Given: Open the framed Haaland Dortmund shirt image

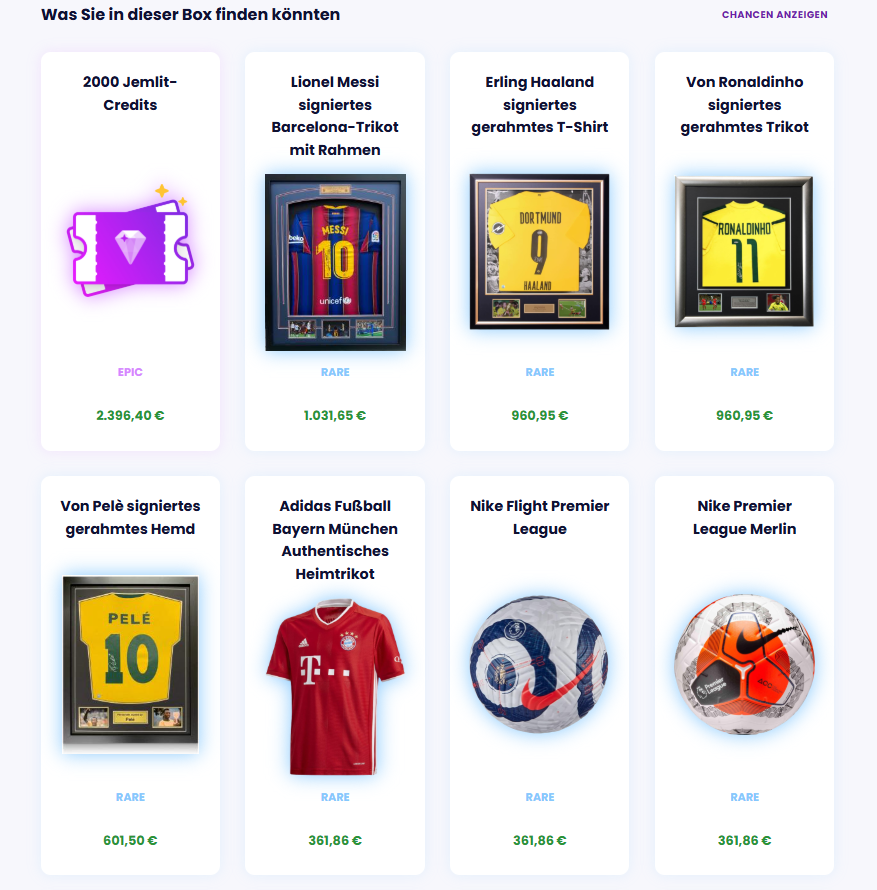Looking at the screenshot, I should tap(539, 251).
